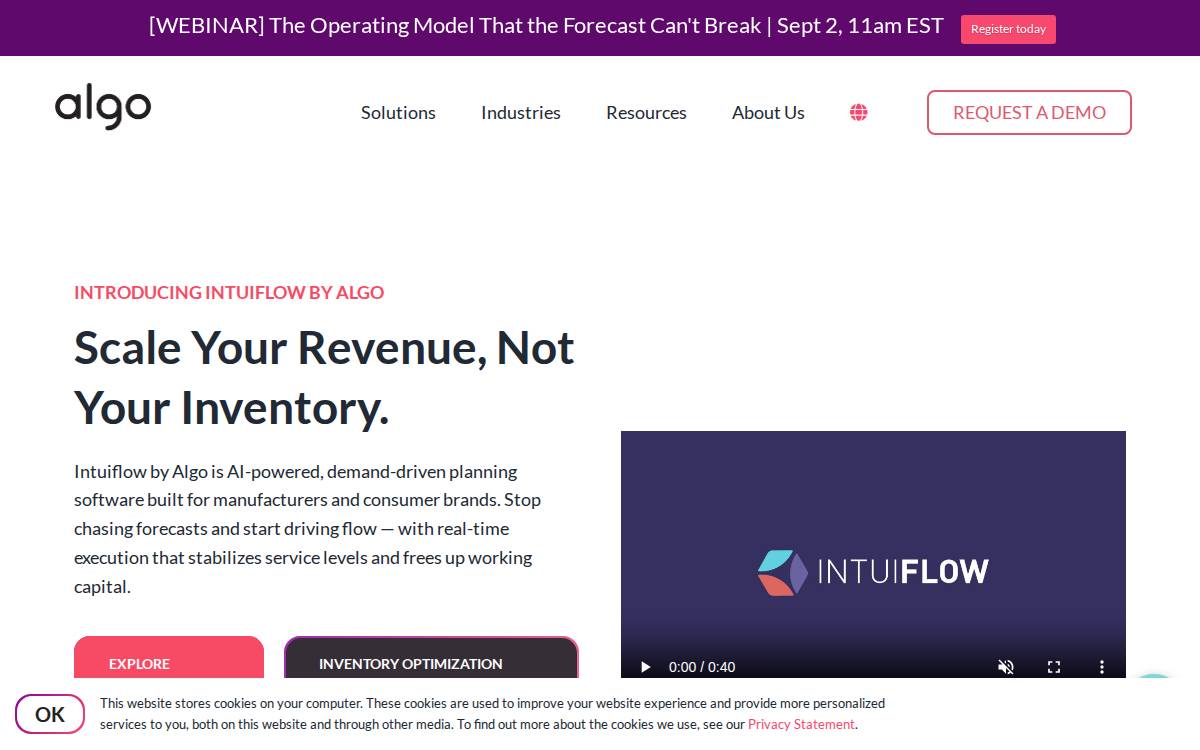Open video more options menu
The height and width of the screenshot is (750, 1200).
[1102, 667]
